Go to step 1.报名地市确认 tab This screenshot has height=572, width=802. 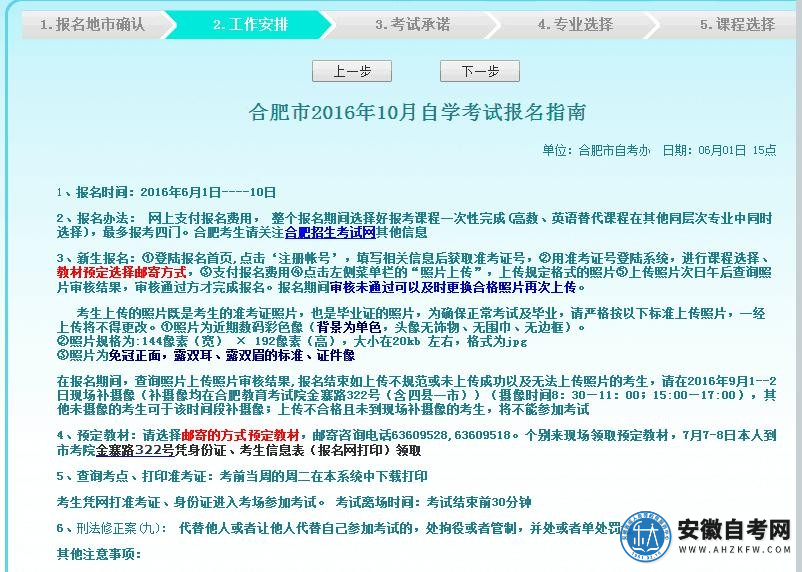click(x=95, y=25)
